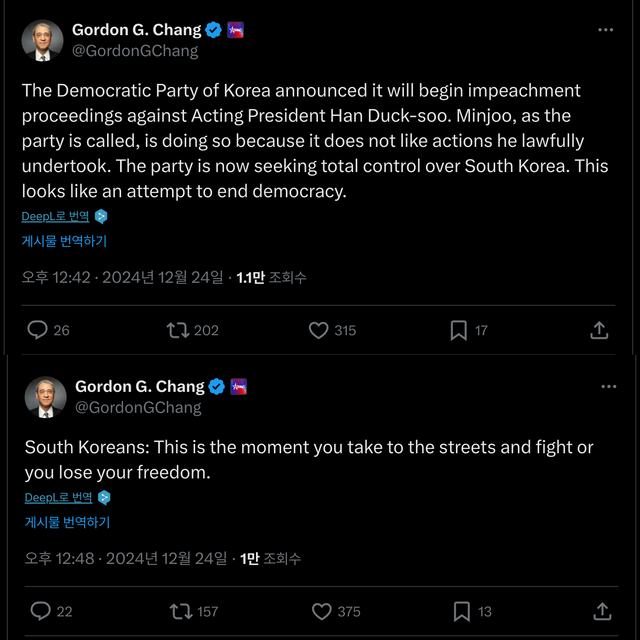
Task: Retweet the Han Duck-soo impeachment tweet
Action: pos(178,330)
